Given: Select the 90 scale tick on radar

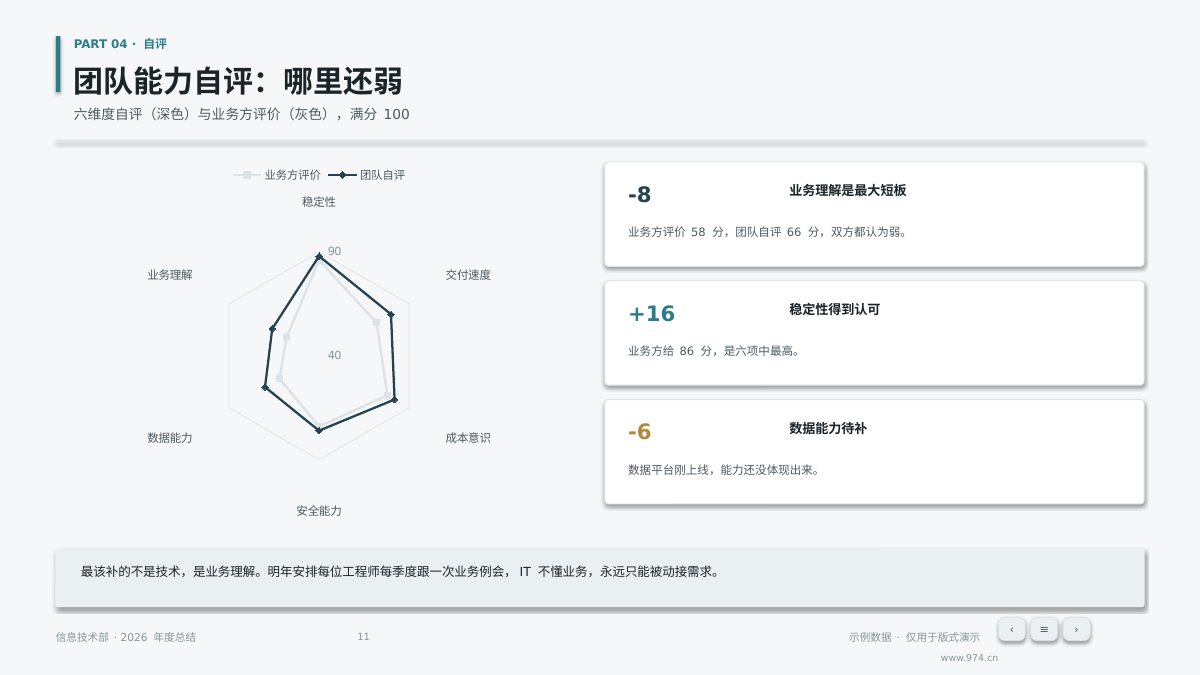Looking at the screenshot, I should pos(334,251).
